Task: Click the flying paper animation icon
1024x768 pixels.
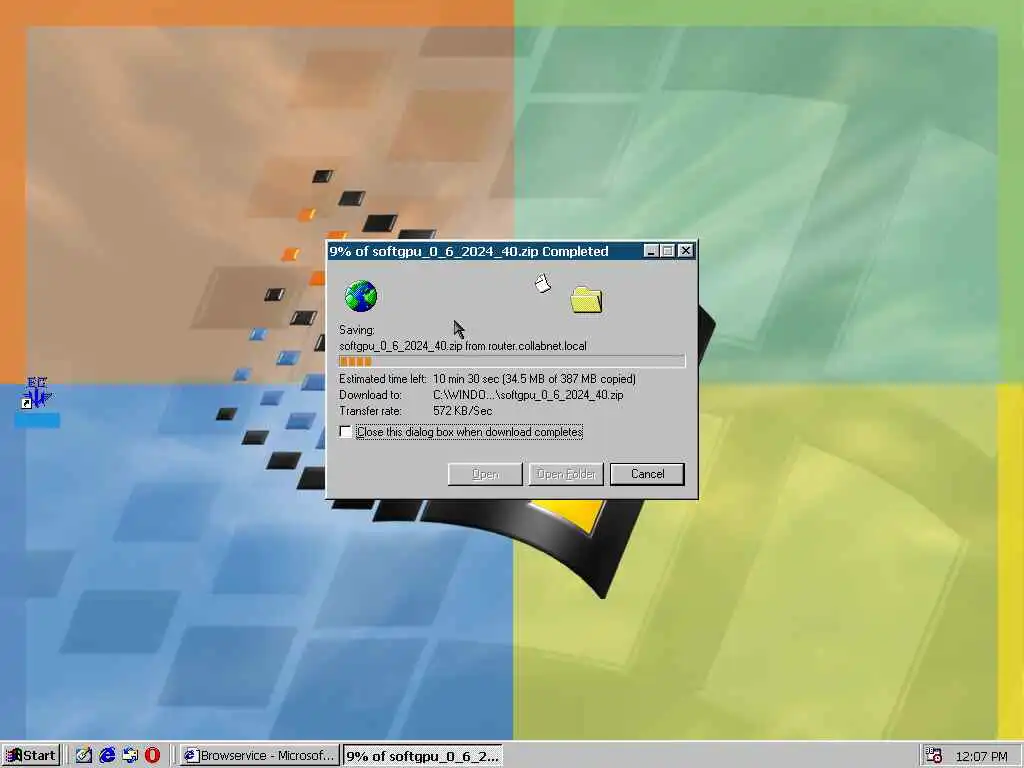Action: click(x=543, y=283)
